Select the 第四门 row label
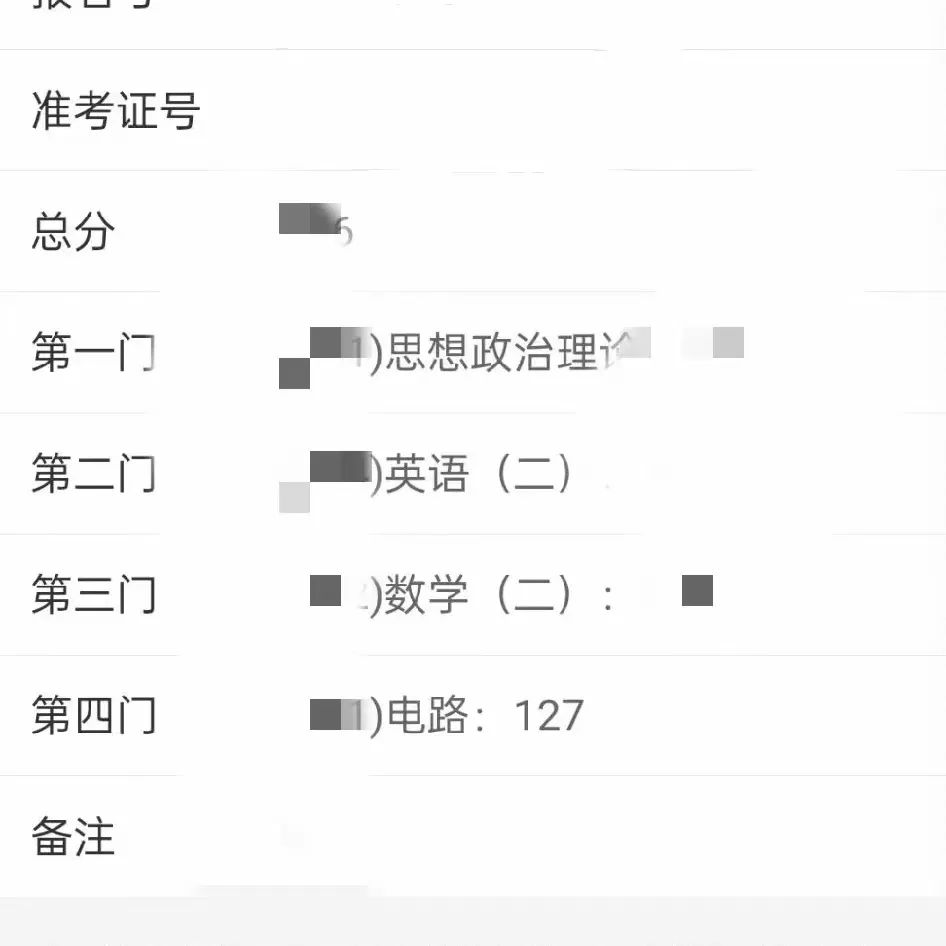This screenshot has width=946, height=946. point(94,716)
